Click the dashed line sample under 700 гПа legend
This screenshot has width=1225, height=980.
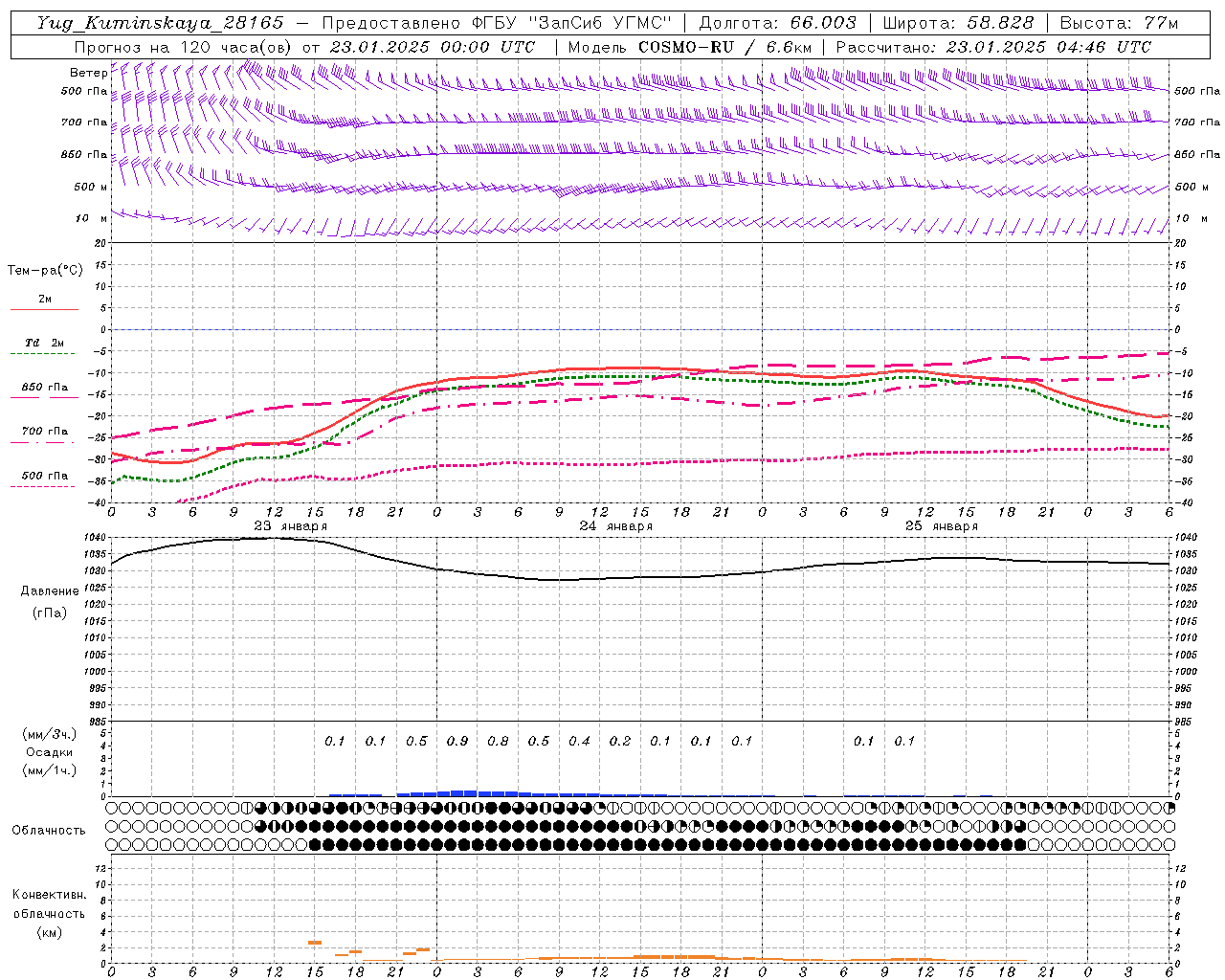point(43,442)
